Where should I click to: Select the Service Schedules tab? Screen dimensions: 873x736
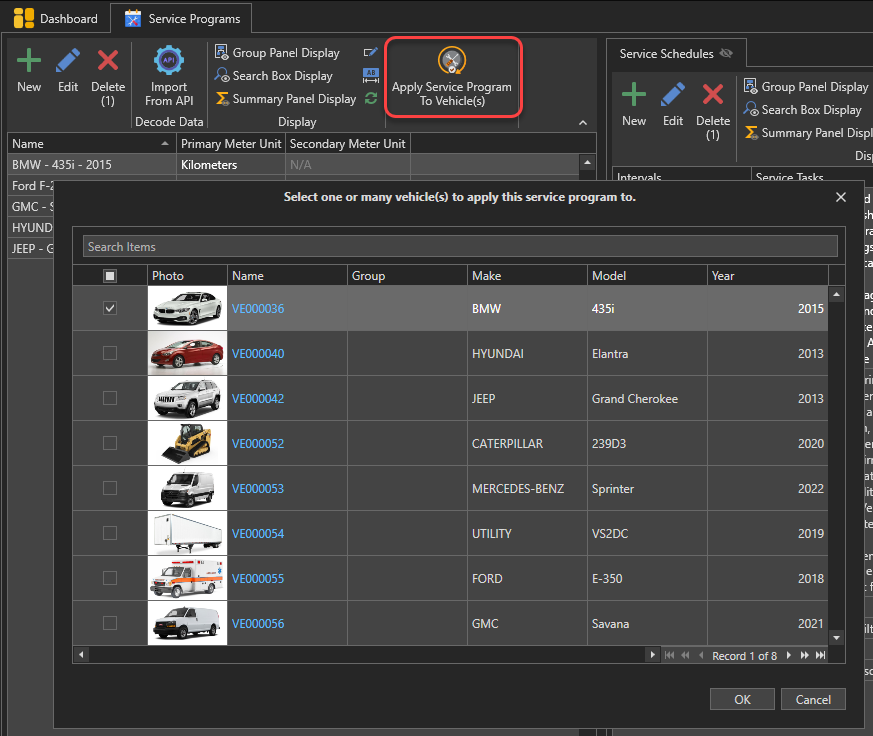tap(667, 54)
